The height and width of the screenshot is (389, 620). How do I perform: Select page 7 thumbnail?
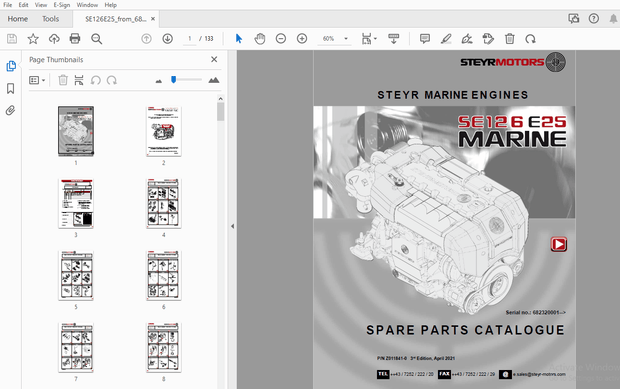(x=76, y=347)
